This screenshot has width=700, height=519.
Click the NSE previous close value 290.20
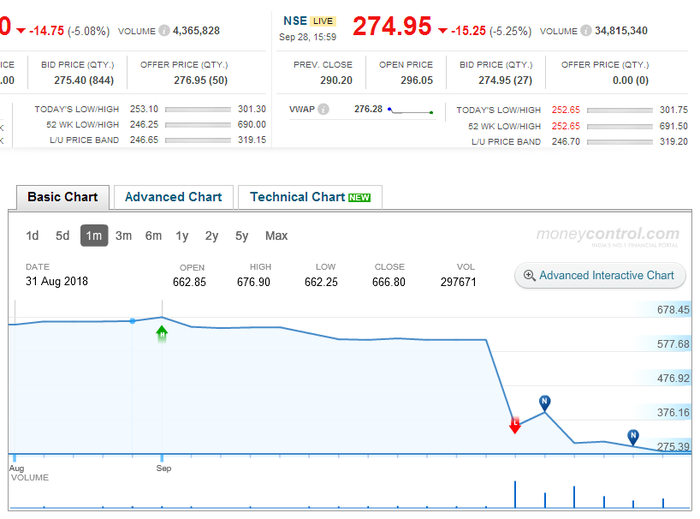pyautogui.click(x=336, y=80)
